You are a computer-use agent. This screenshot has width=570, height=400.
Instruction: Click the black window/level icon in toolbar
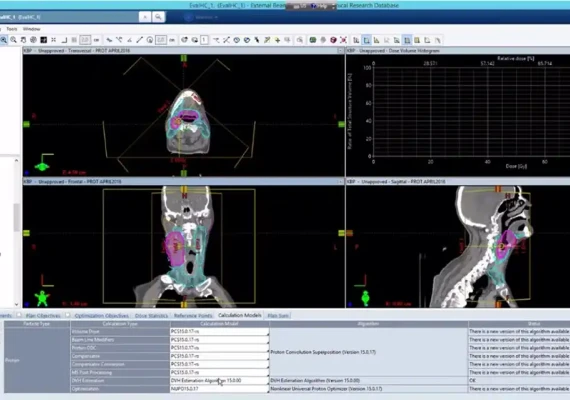click(x=44, y=40)
